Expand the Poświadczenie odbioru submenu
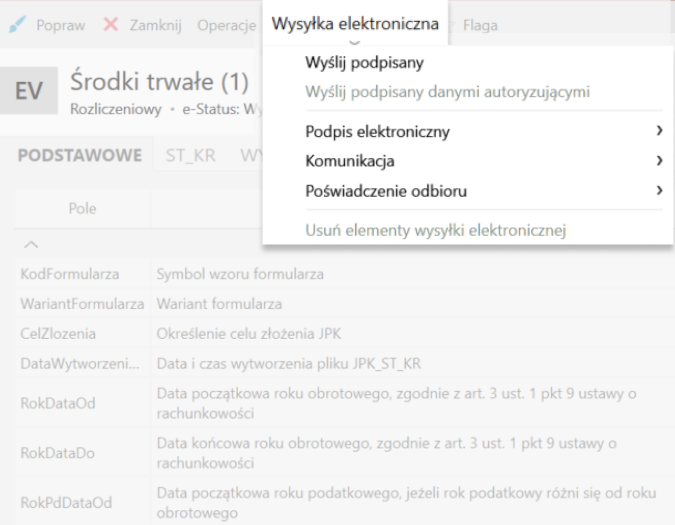The height and width of the screenshot is (525, 675). [x=386, y=190]
